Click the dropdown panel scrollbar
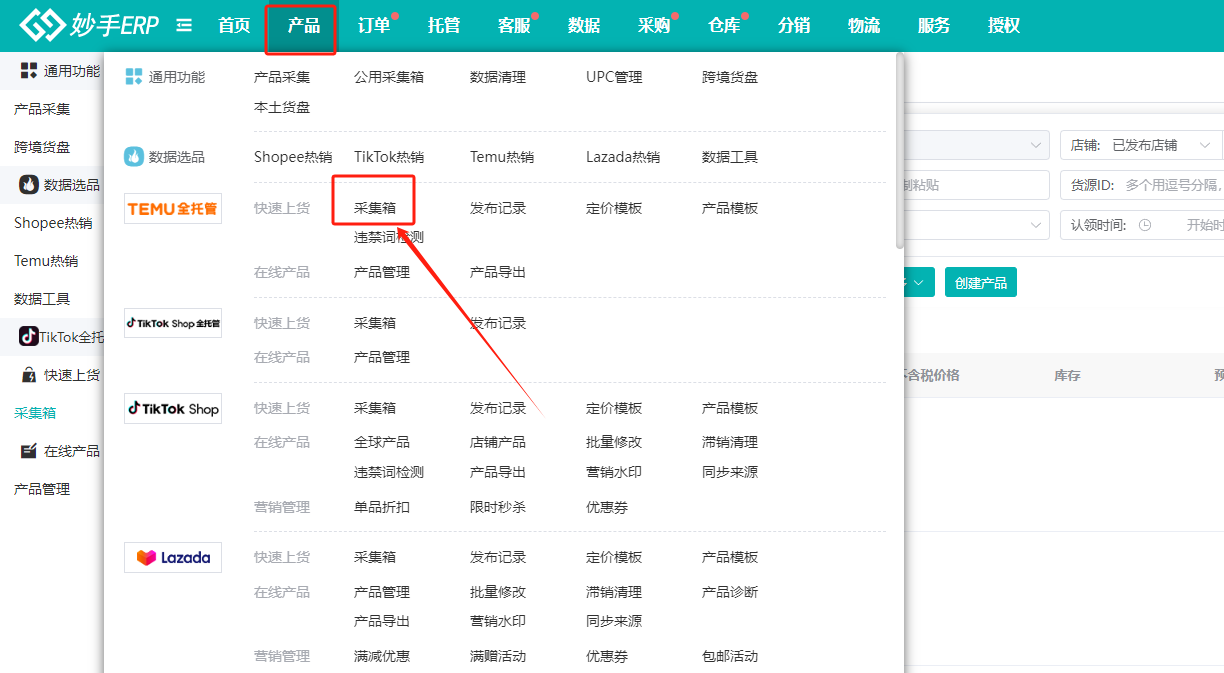Screen dimensions: 1224x673 [900, 150]
